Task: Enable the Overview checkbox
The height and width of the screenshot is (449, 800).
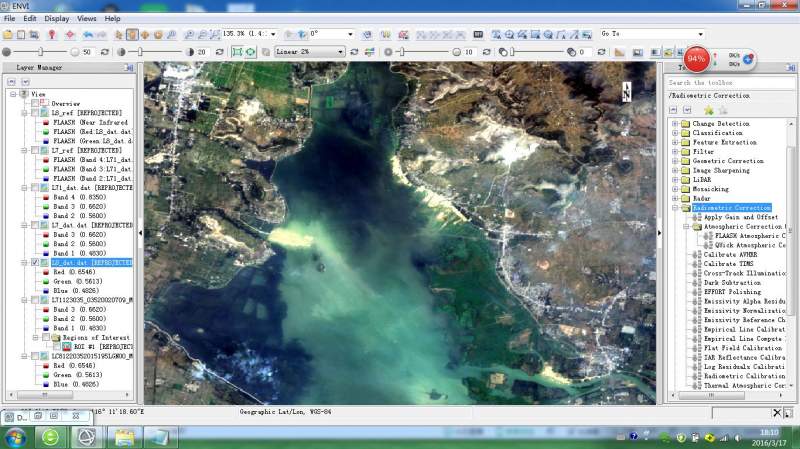Action: click(x=35, y=104)
